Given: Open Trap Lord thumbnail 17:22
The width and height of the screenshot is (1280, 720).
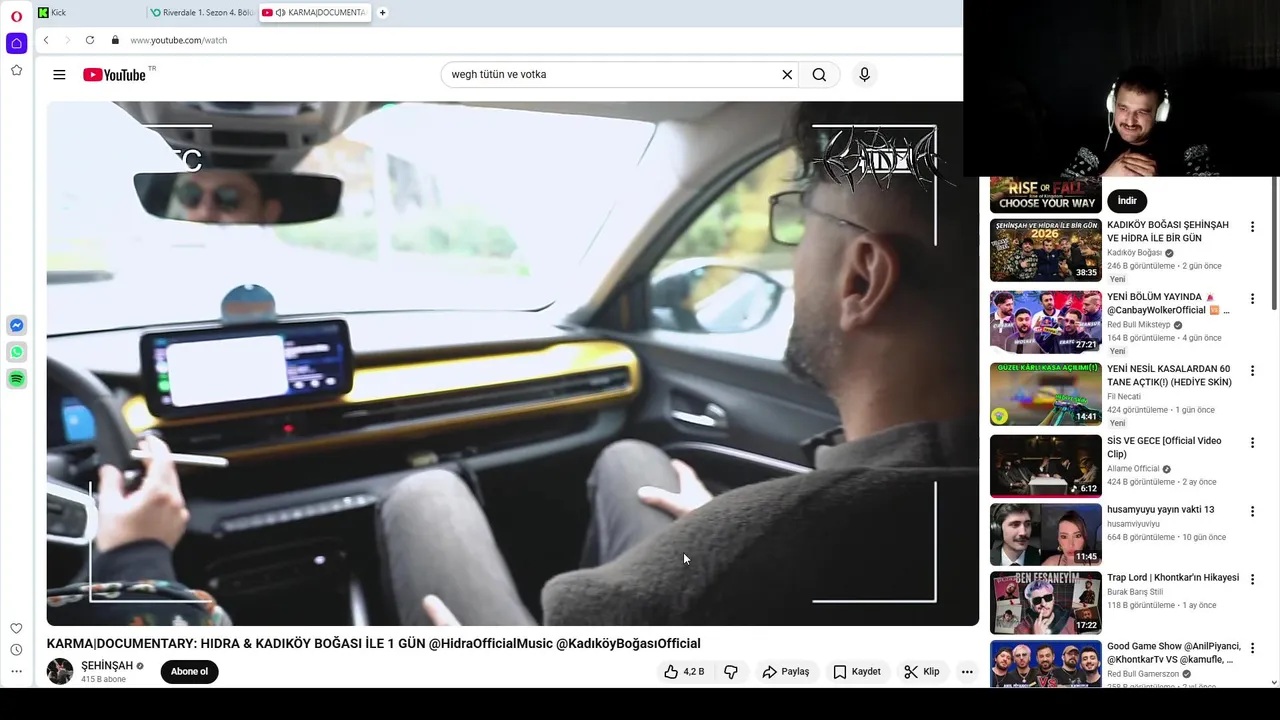Looking at the screenshot, I should 1046,603.
